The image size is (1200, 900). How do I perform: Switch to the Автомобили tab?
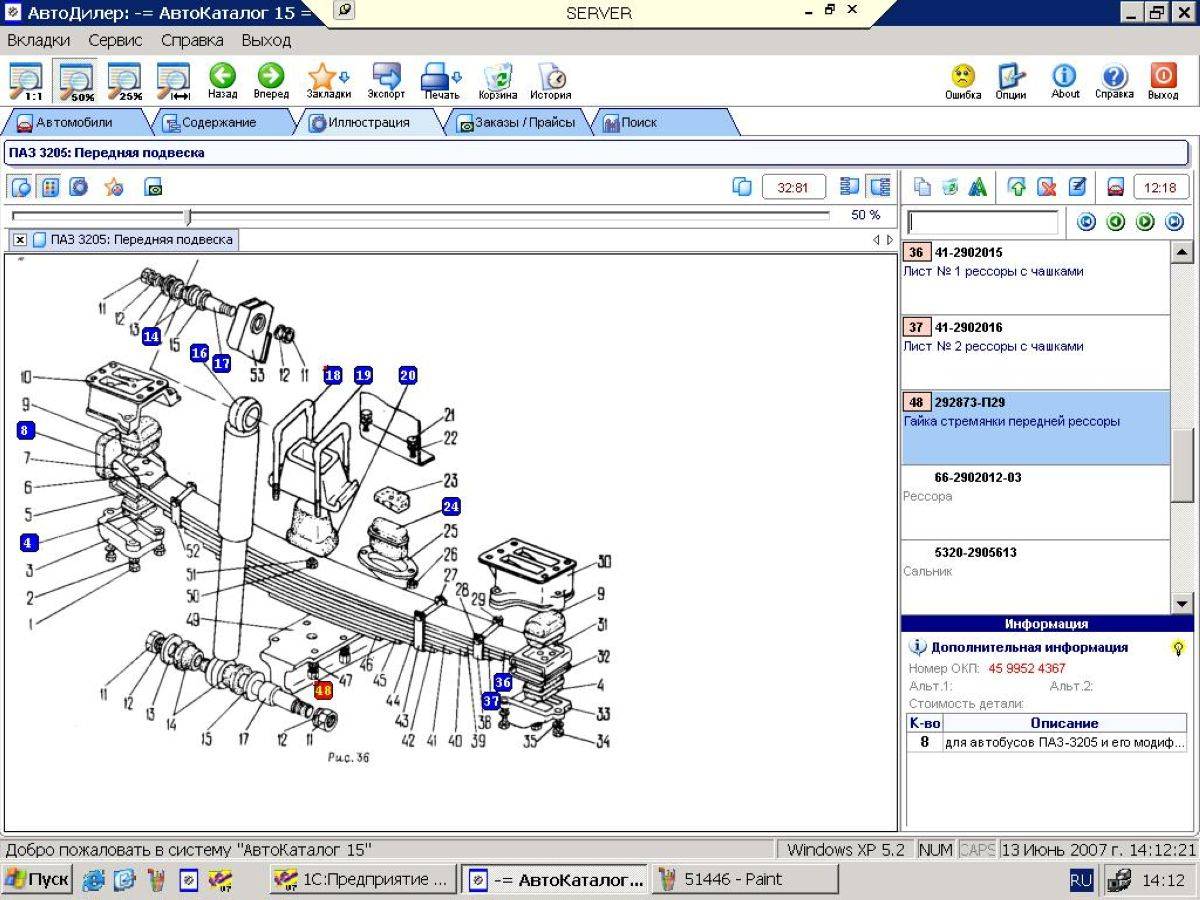(x=74, y=123)
